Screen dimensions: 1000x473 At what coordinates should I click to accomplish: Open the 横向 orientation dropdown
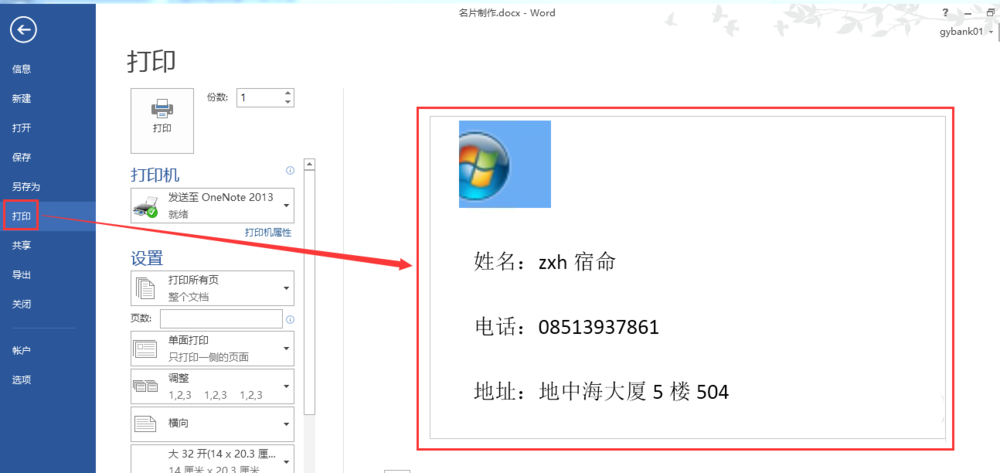(x=212, y=423)
